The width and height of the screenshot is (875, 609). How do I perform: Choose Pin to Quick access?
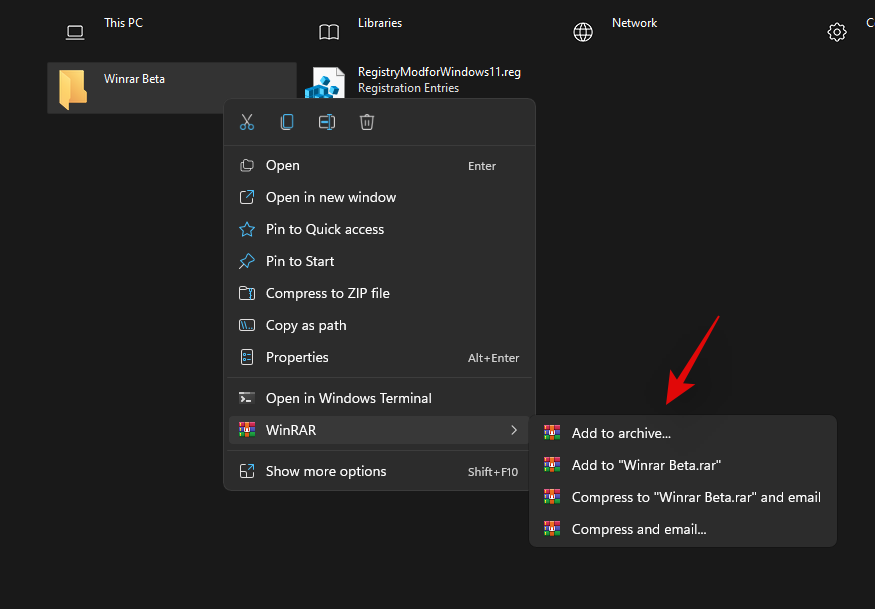pos(323,229)
